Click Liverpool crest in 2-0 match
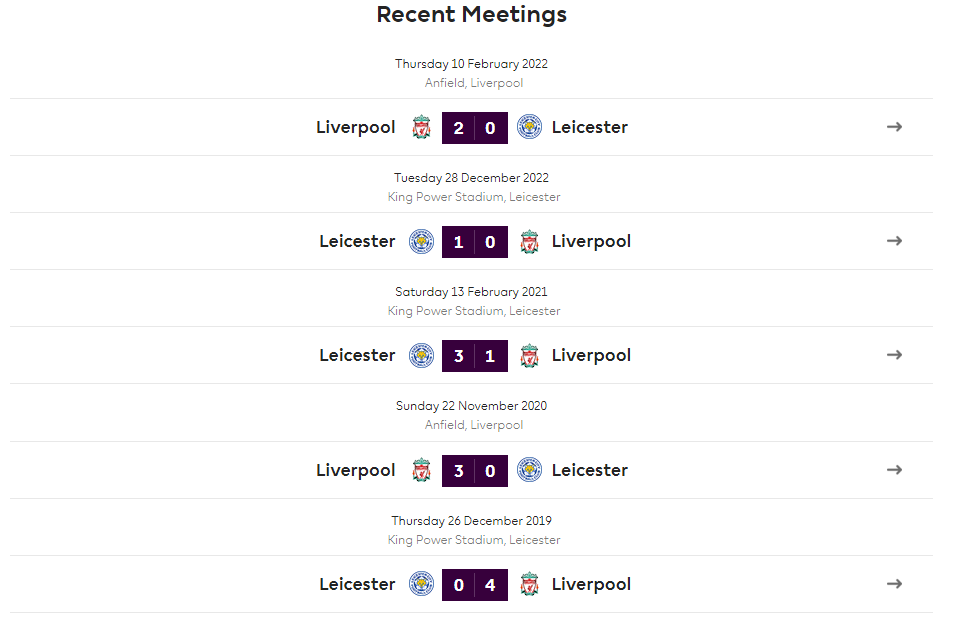 tap(422, 127)
